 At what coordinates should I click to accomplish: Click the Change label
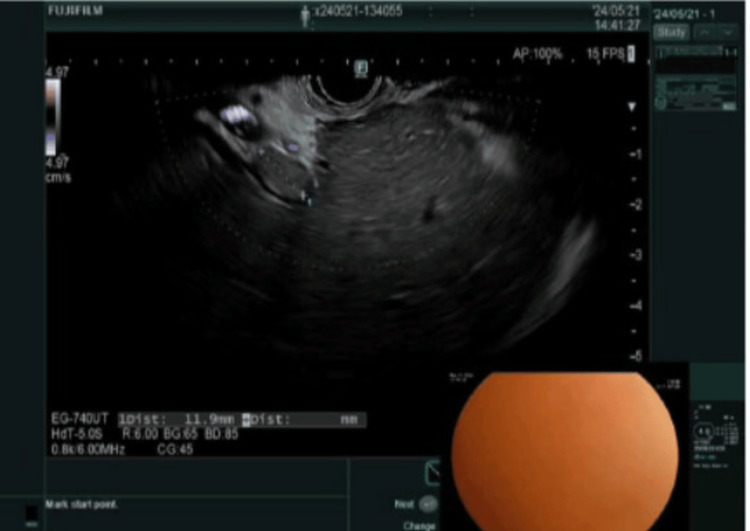(419, 525)
